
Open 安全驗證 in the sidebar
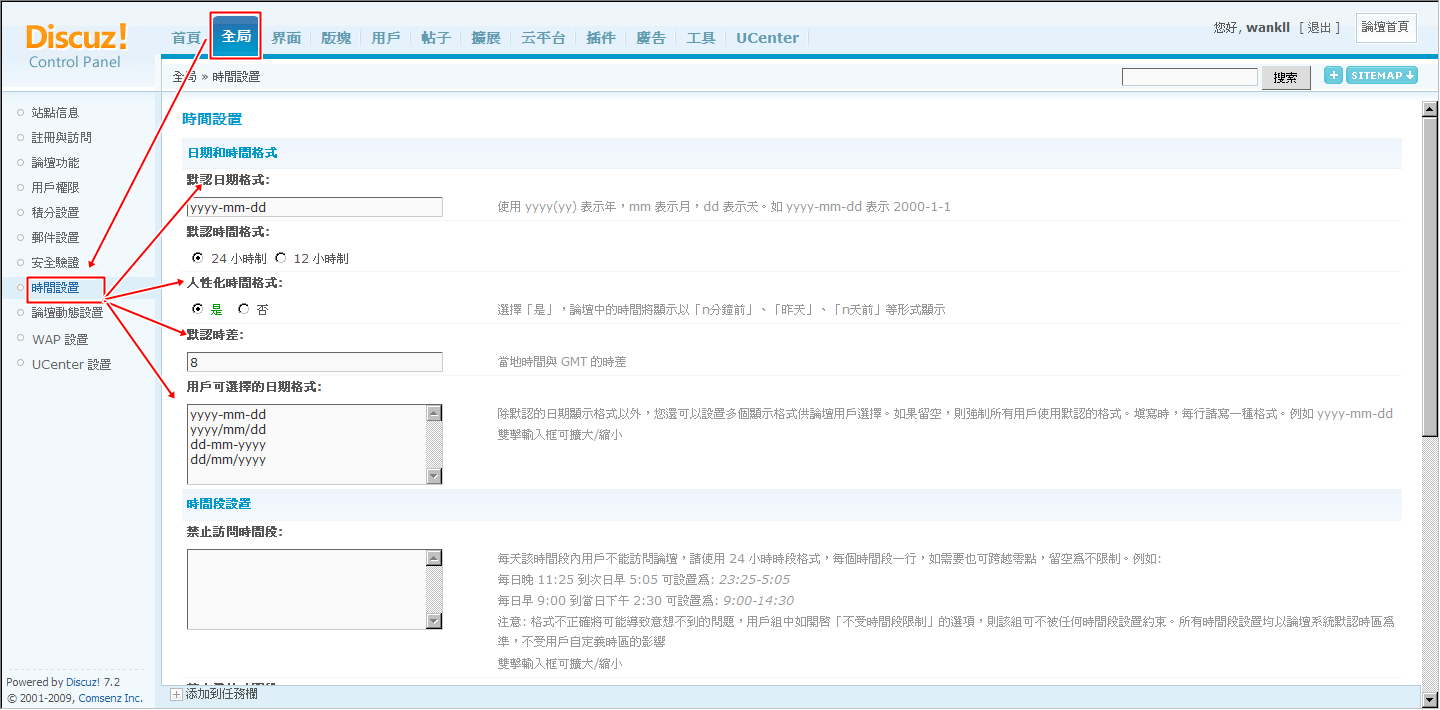click(55, 263)
